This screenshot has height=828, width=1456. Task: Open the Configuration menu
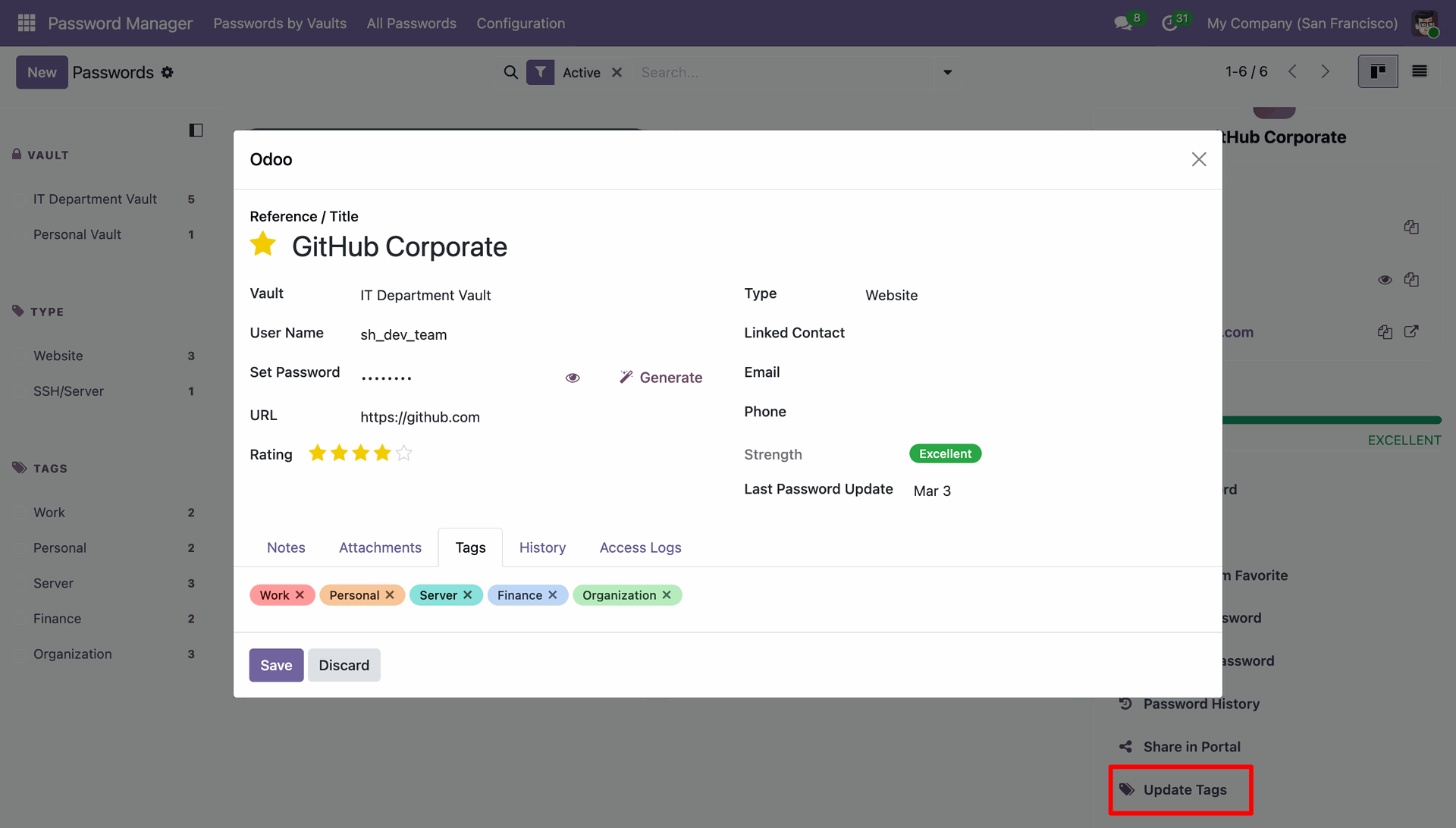coord(521,24)
